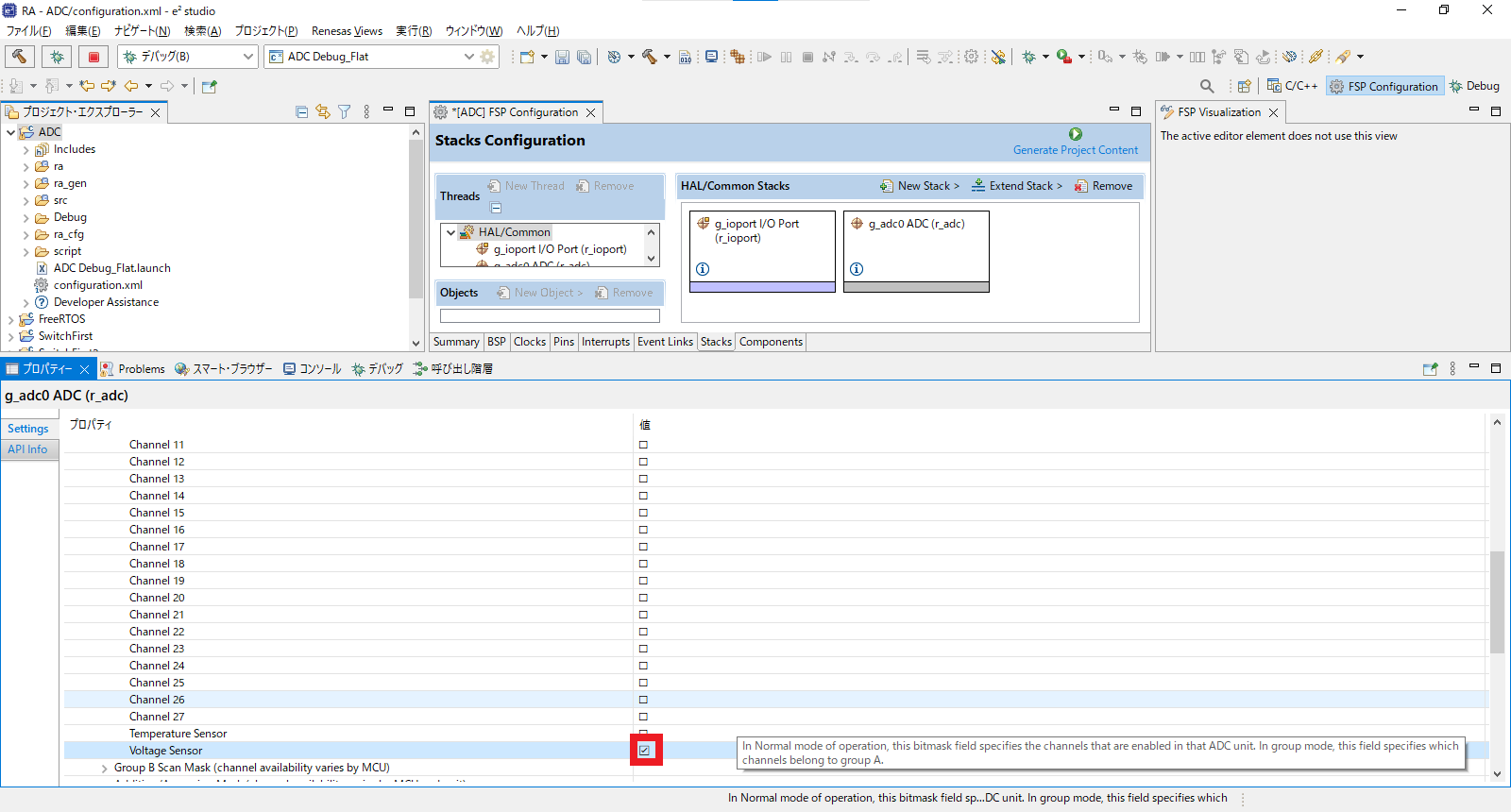Click the build hammer icon in main toolbar
This screenshot has width=1511, height=812.
pyautogui.click(x=650, y=57)
